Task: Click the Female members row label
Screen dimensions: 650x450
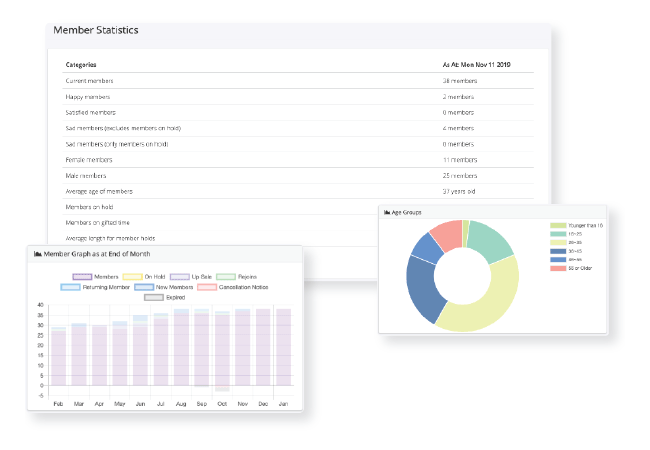Action: (89, 160)
